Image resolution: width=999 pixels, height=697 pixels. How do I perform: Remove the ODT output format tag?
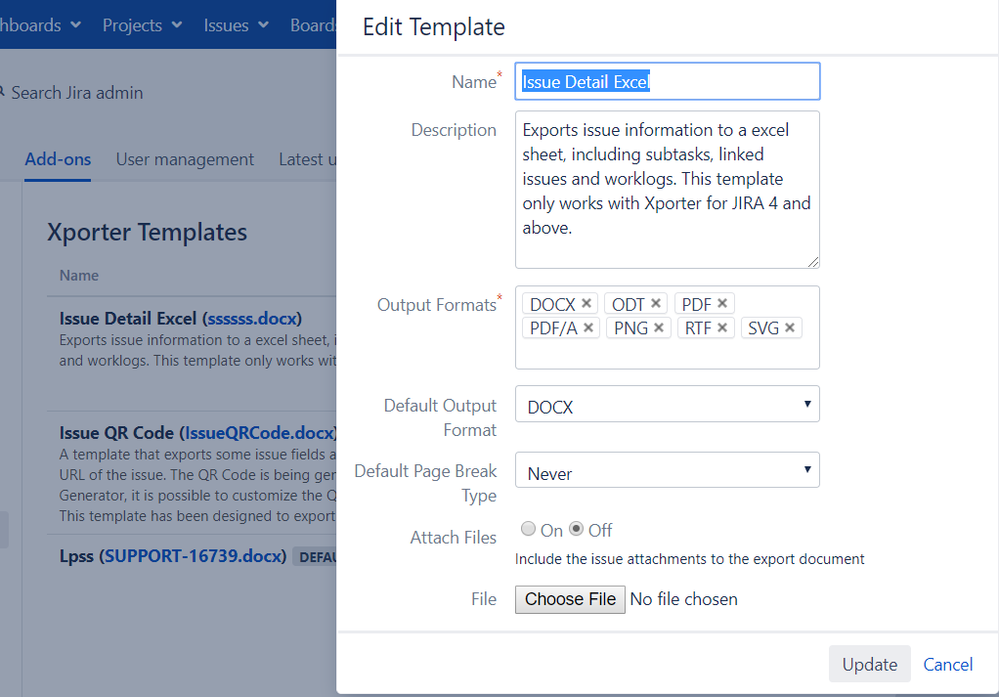pos(656,303)
